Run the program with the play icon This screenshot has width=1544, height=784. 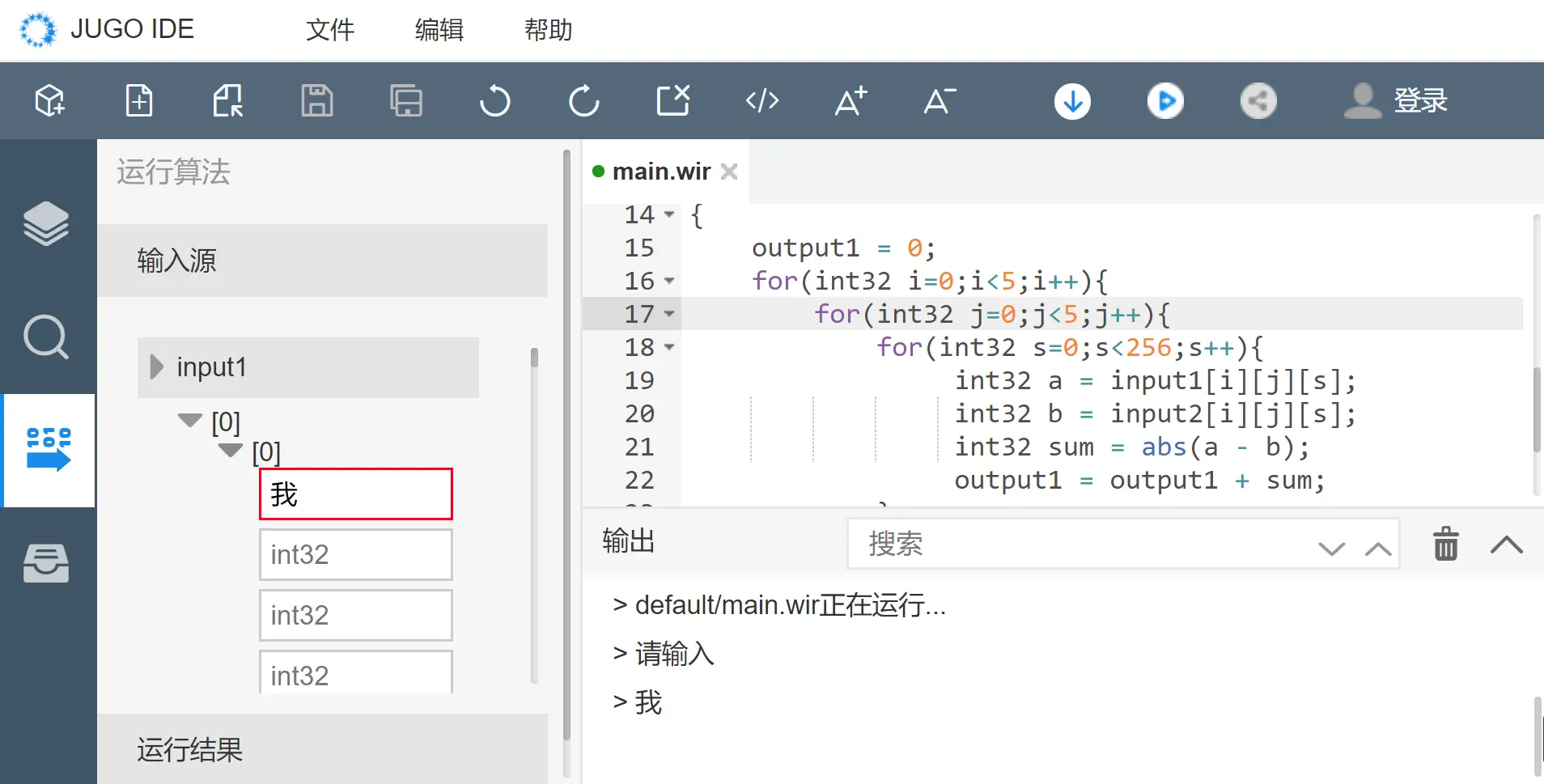(x=1165, y=101)
